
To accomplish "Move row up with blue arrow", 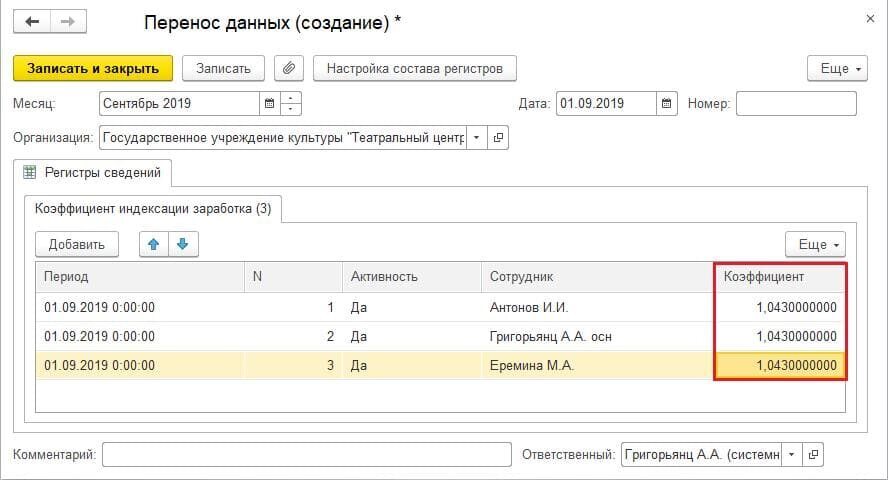I will click(x=153, y=244).
